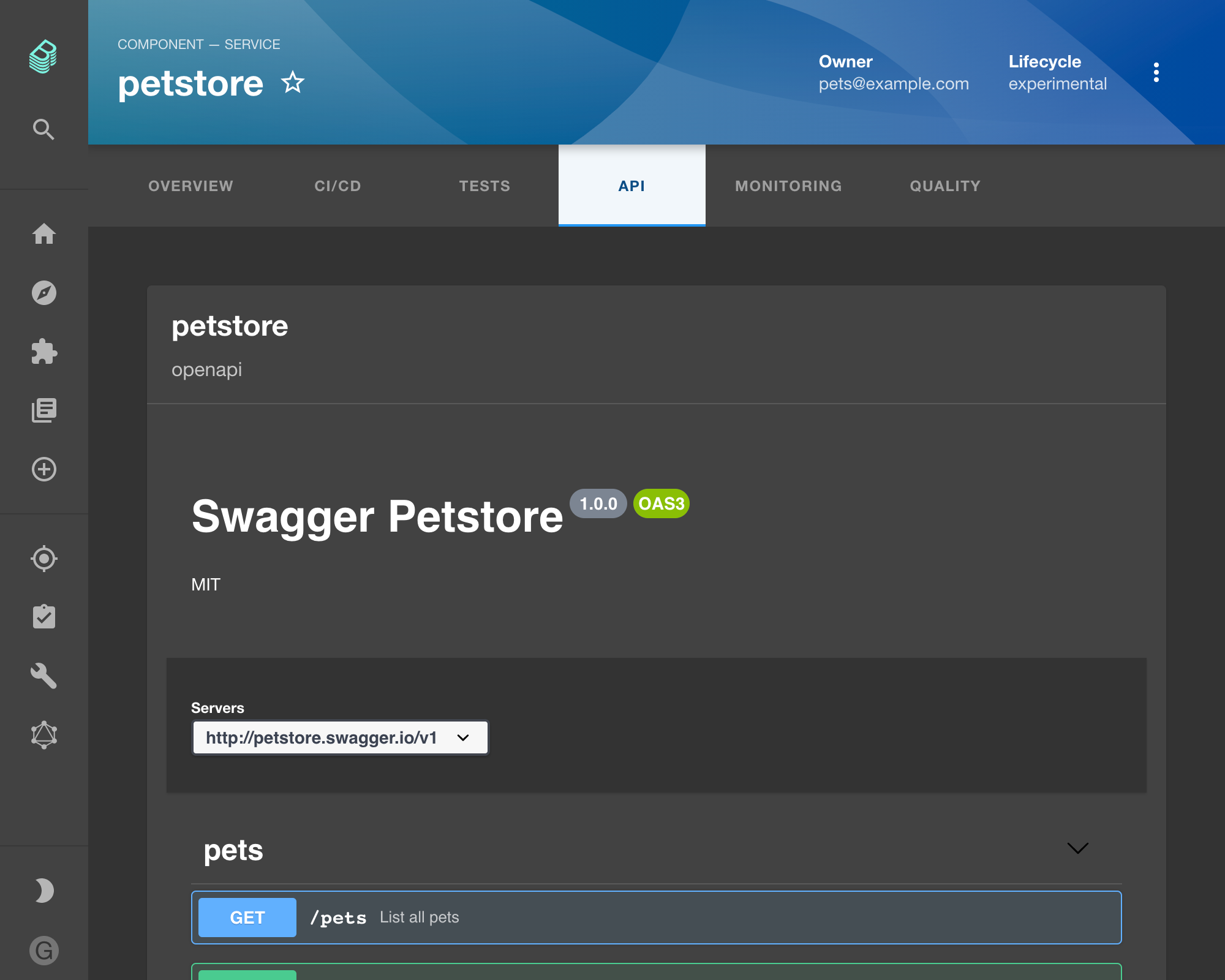Switch to the Overview tab
Viewport: 1225px width, 980px height.
[191, 186]
